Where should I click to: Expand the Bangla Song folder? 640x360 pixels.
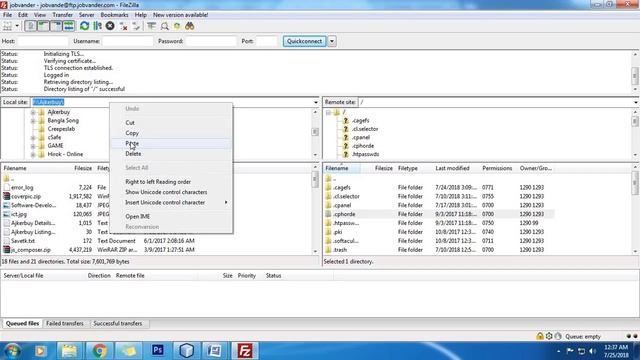(x=33, y=121)
